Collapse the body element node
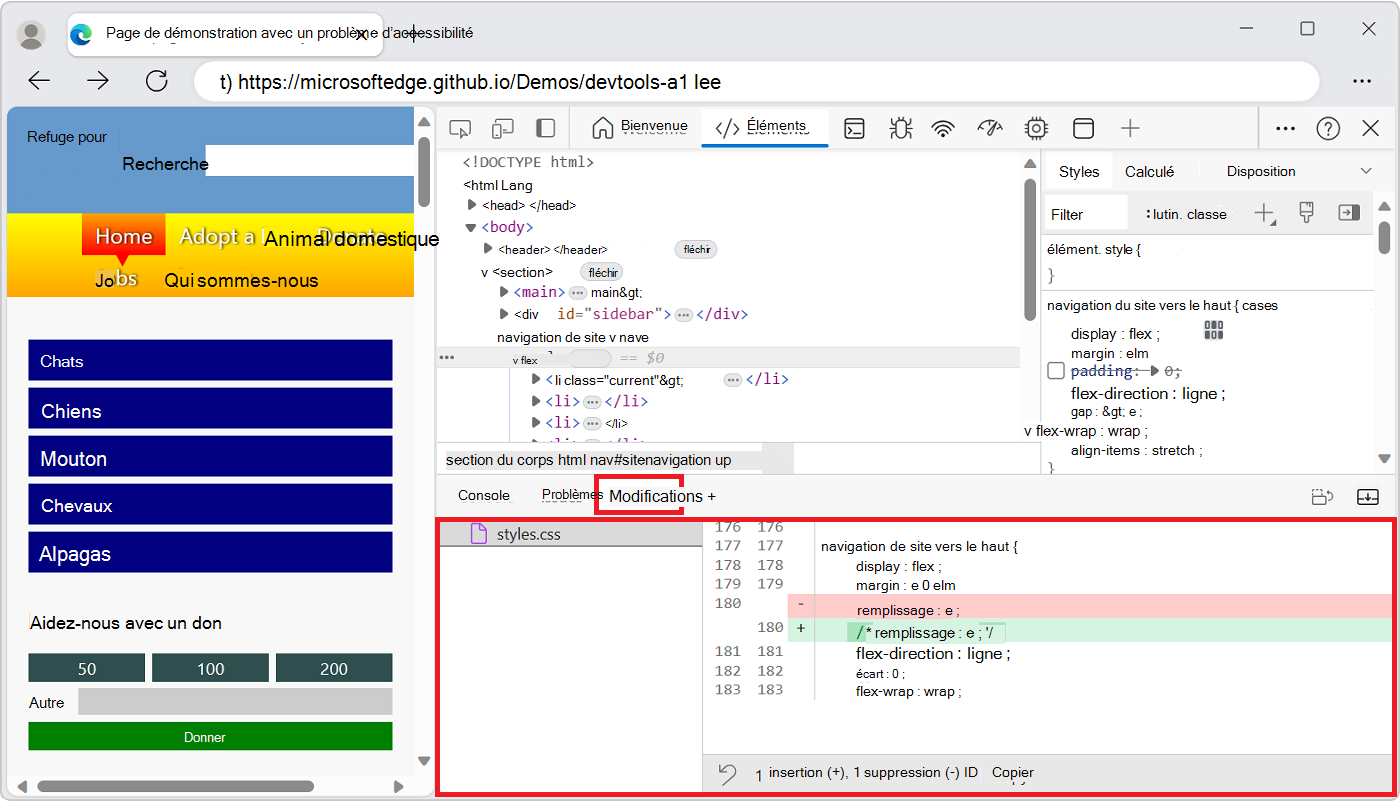Screen dimensions: 1400x801 coord(470,226)
